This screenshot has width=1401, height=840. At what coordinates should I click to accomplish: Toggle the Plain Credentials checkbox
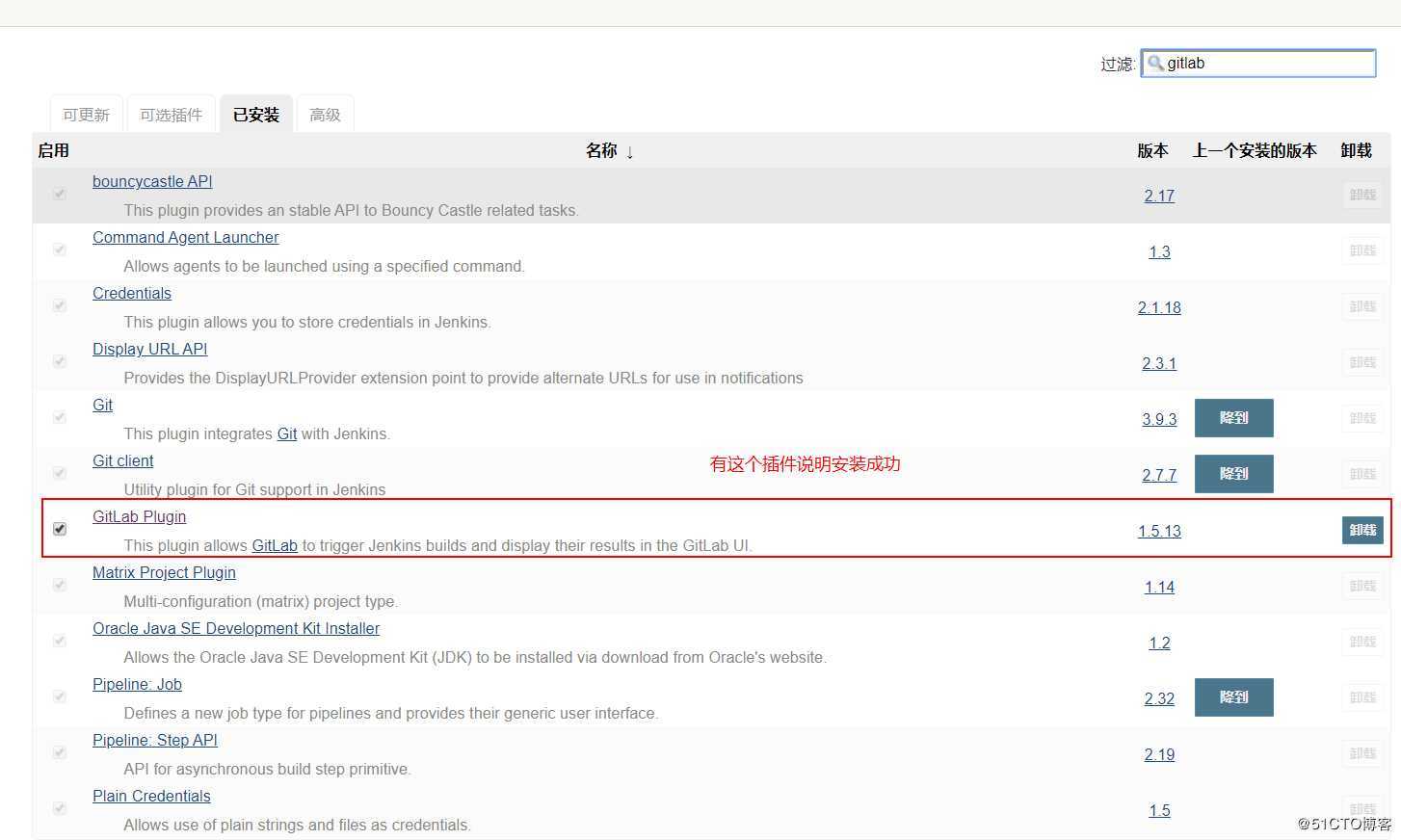pos(60,808)
